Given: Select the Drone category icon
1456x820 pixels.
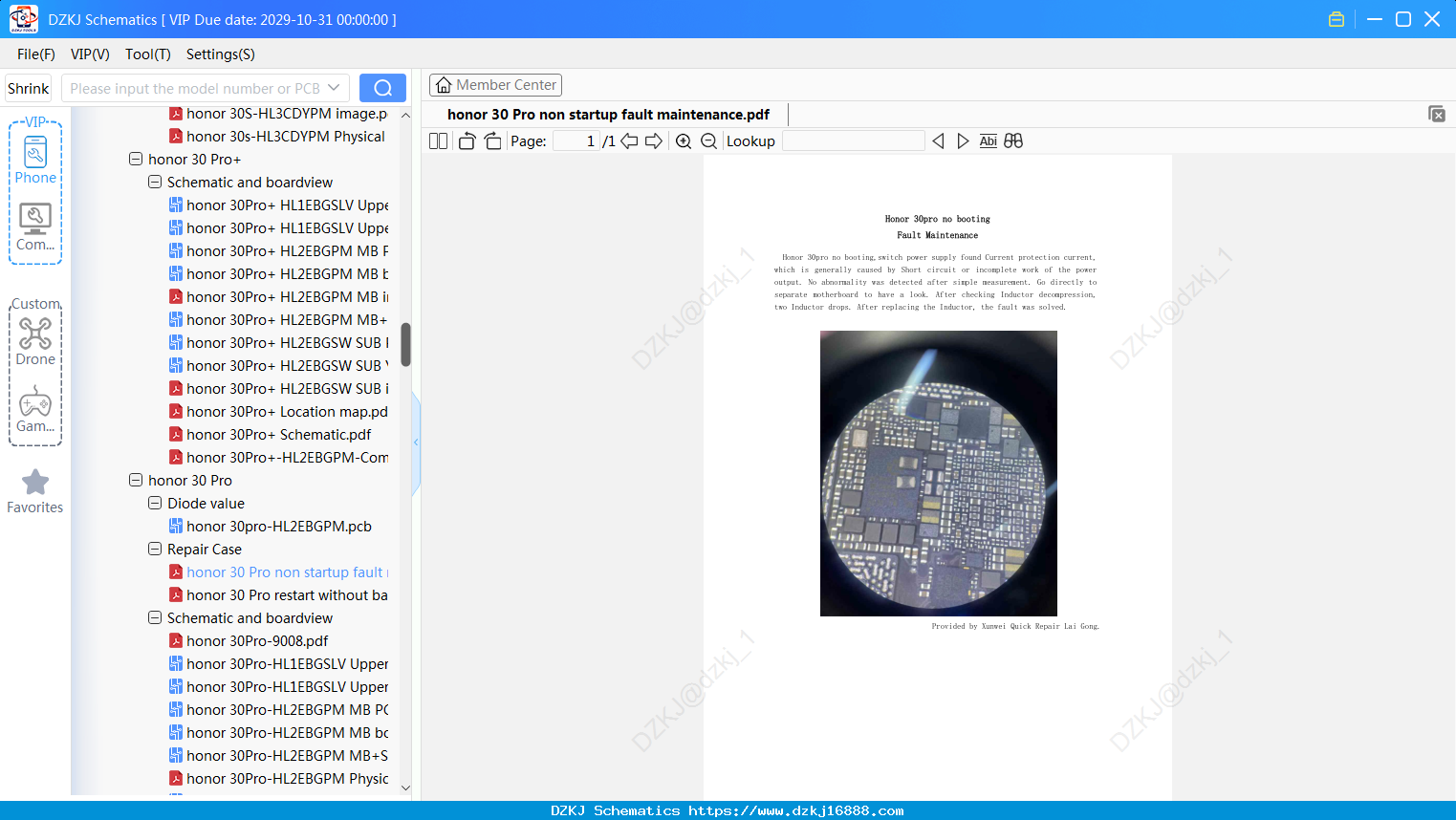Looking at the screenshot, I should tap(35, 341).
